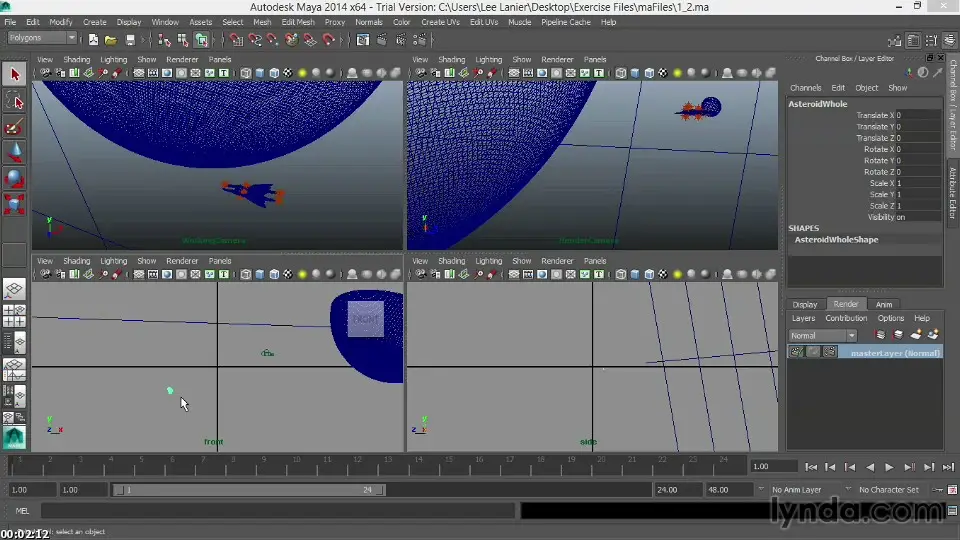Screen dimensions: 960x540
Task: Click the Save Scene disk icon
Action: click(x=130, y=40)
